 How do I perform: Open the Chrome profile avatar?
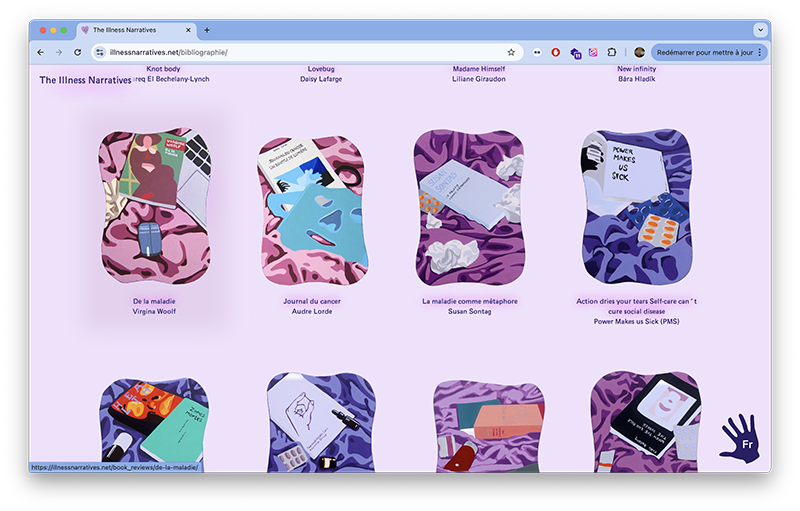tap(639, 52)
